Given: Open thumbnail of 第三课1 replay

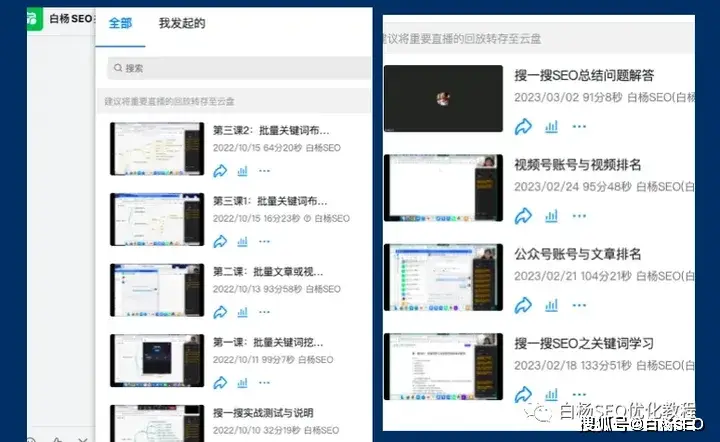Looking at the screenshot, I should [x=157, y=219].
